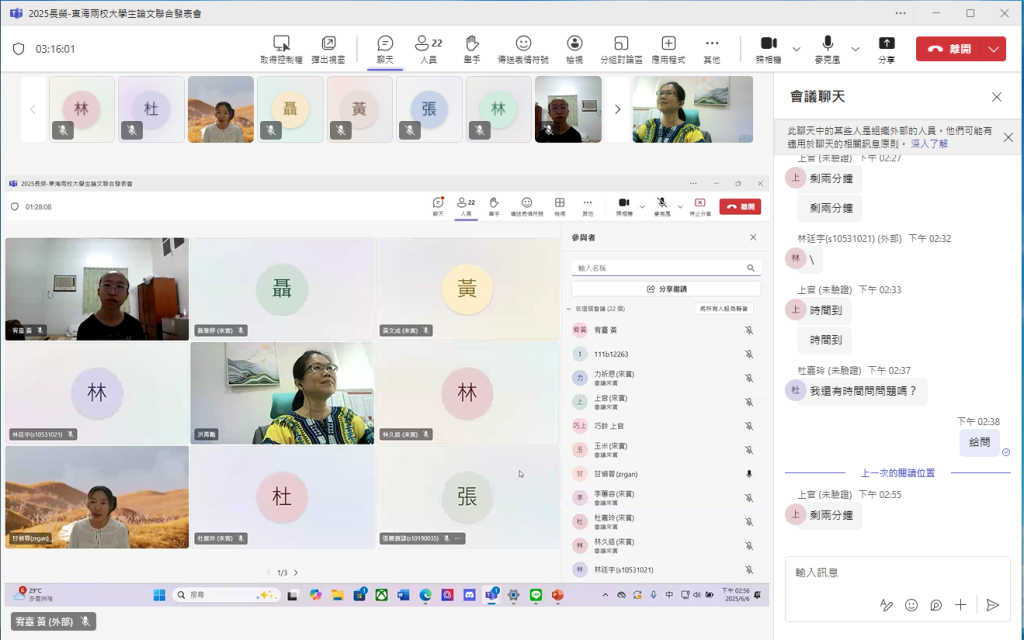Toggle mic icon for participant 111b12263
The image size is (1024, 640).
749,354
